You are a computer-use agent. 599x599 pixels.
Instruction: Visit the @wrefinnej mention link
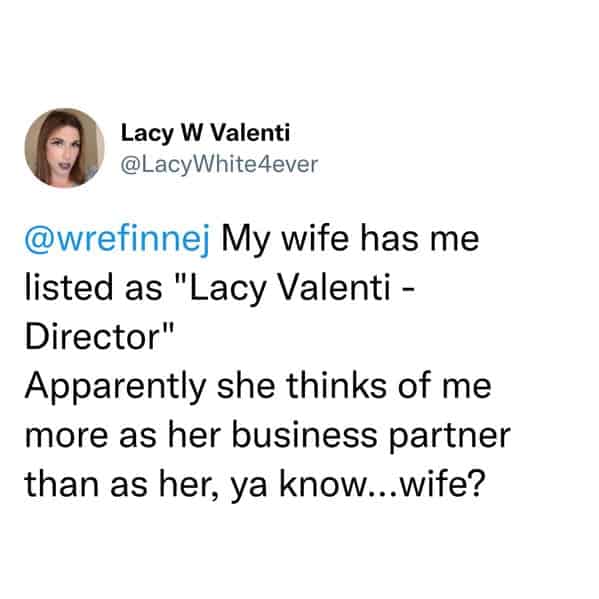point(117,239)
